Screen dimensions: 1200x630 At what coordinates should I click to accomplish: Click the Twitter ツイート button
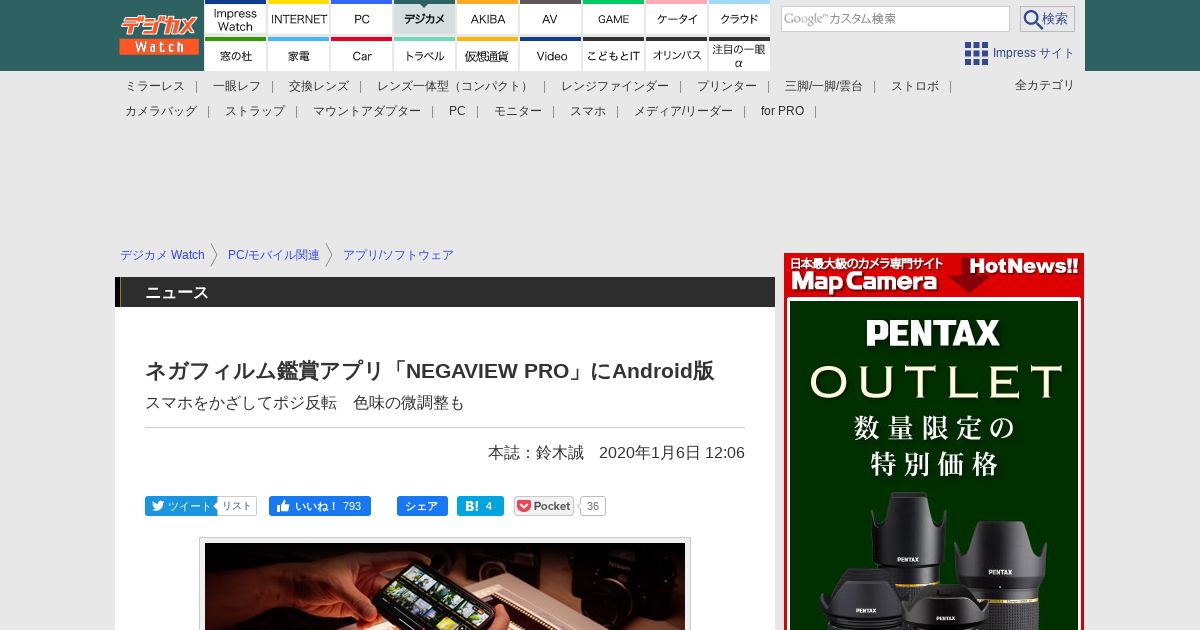tap(180, 506)
